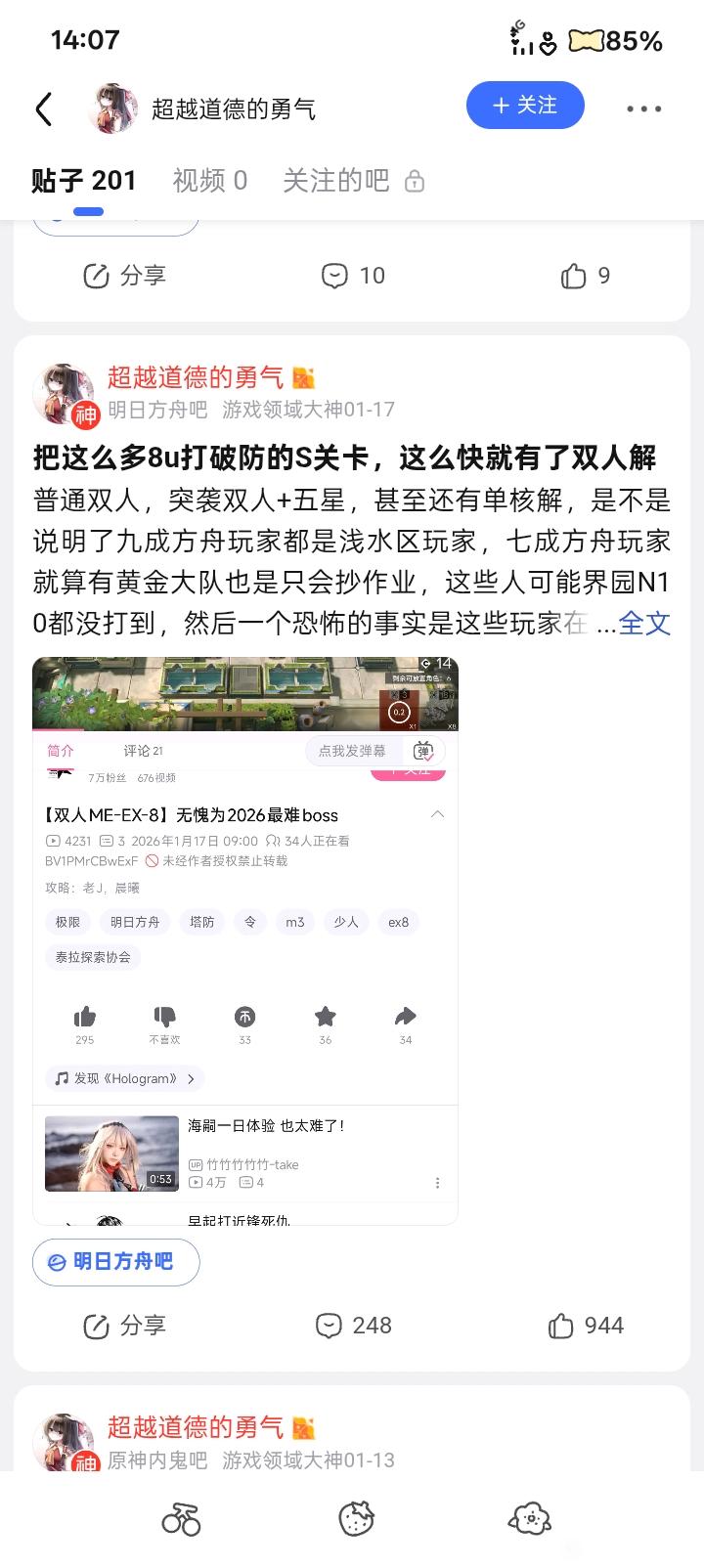Open the three-dot more options menu

coord(643,109)
